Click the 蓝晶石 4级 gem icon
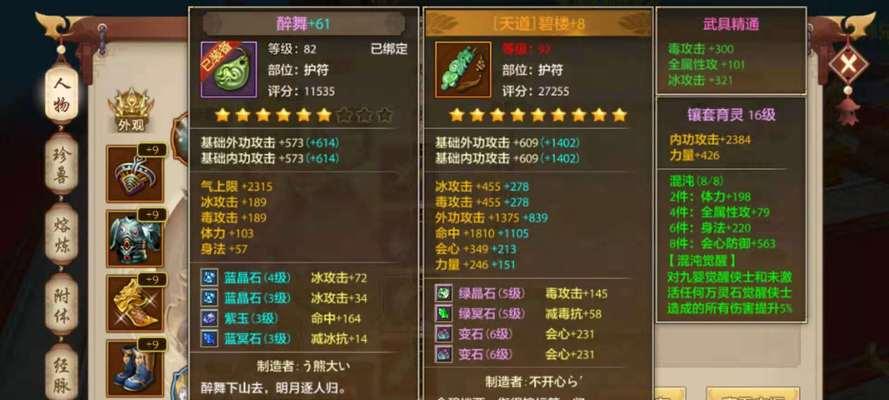Viewport: 889px width, 400px height. coord(209,278)
